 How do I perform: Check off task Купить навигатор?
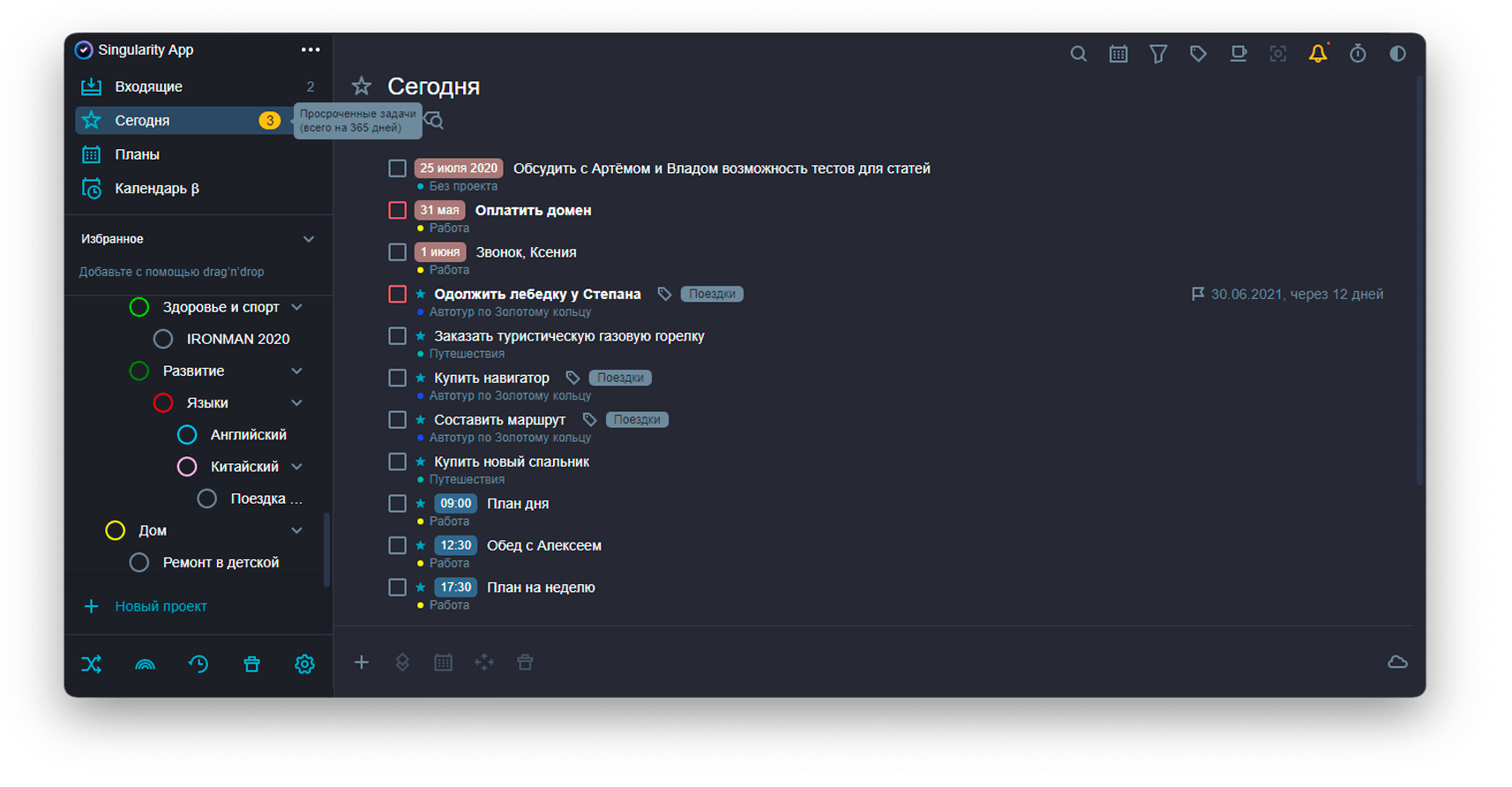pos(398,378)
